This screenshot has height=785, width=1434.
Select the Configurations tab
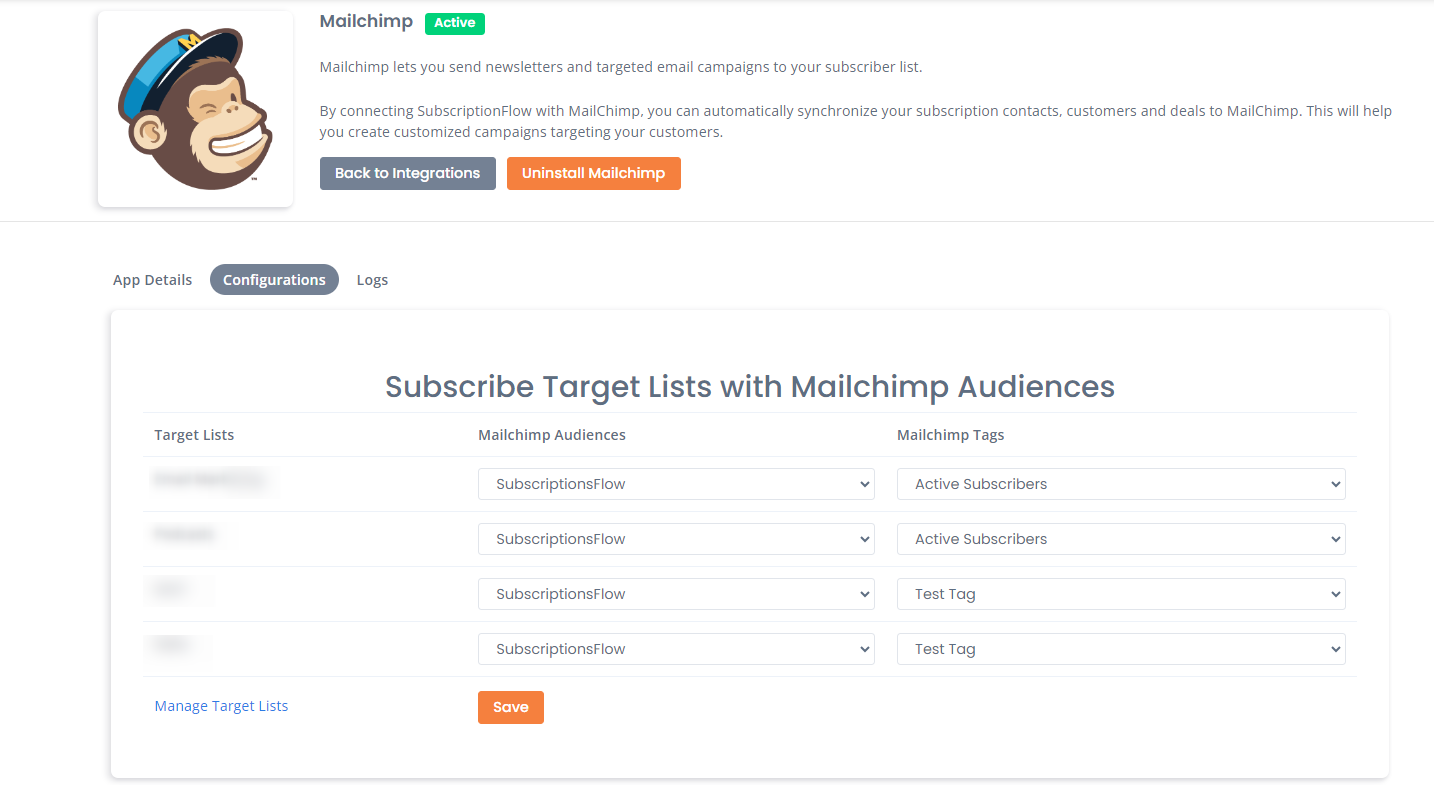274,280
